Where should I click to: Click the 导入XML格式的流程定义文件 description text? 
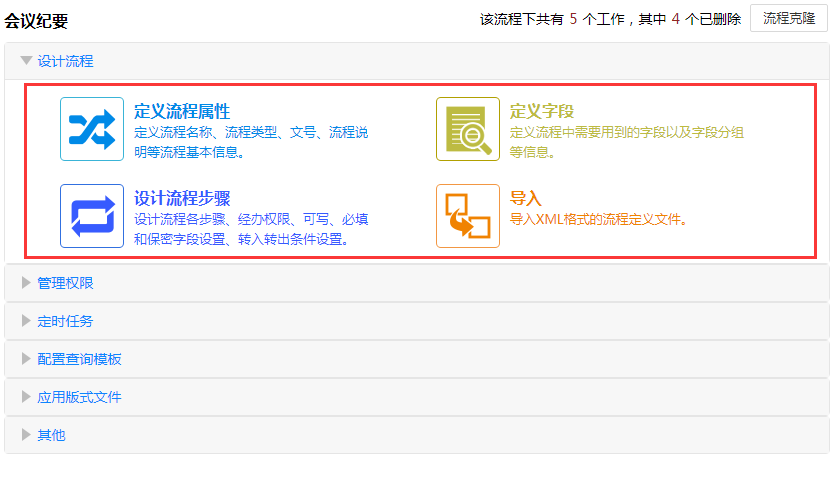(598, 220)
